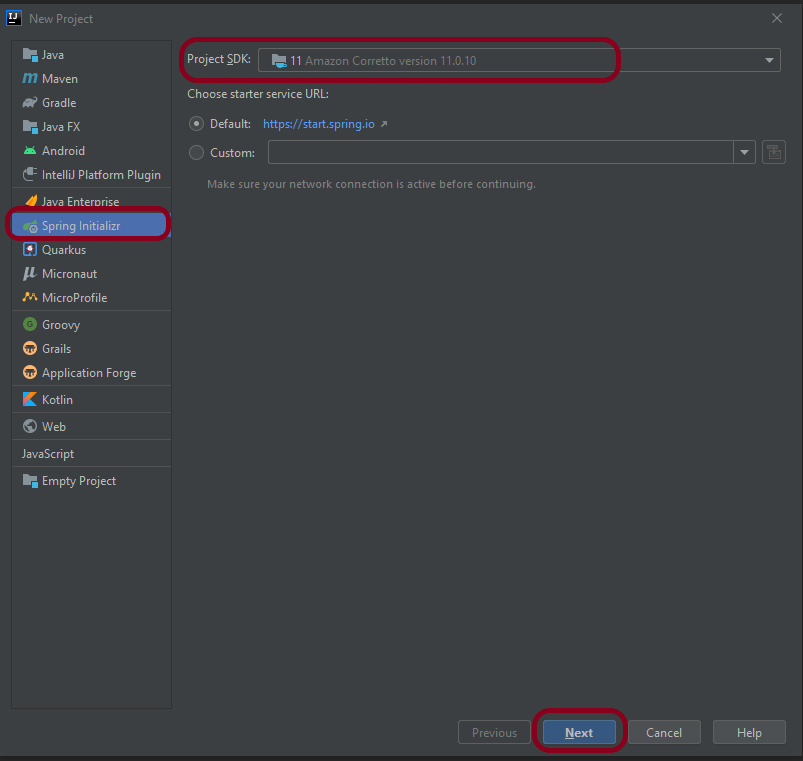Viewport: 803px width, 761px height.
Task: Pick the Android robot icon
Action: point(30,151)
